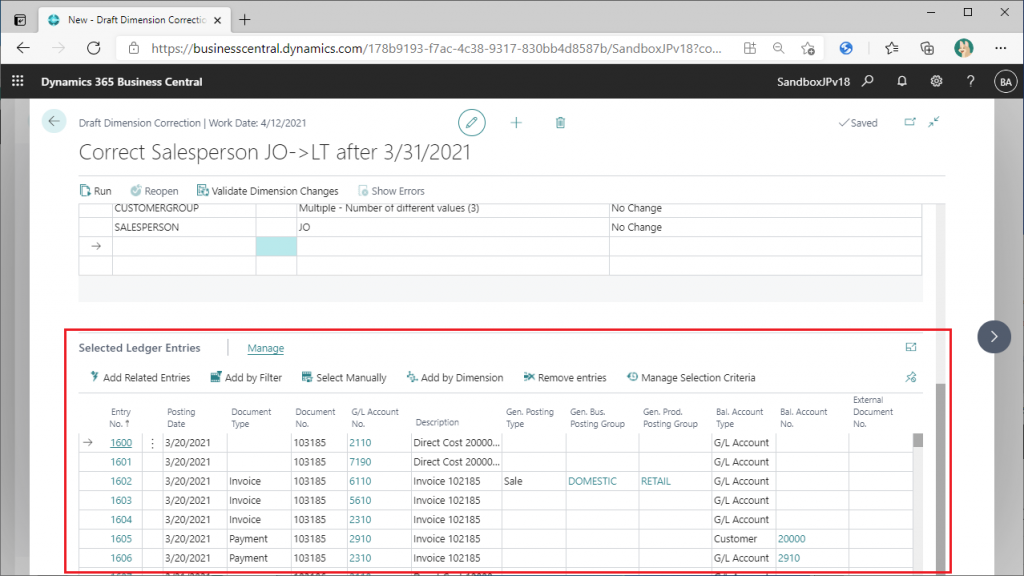Open the browser tab actions menu icon

pos(20,20)
